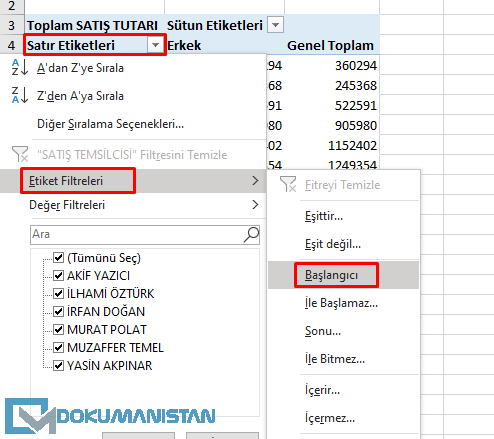Click filter icon beside Fitreyi Temizle
The width and height of the screenshot is (494, 439).
point(288,184)
